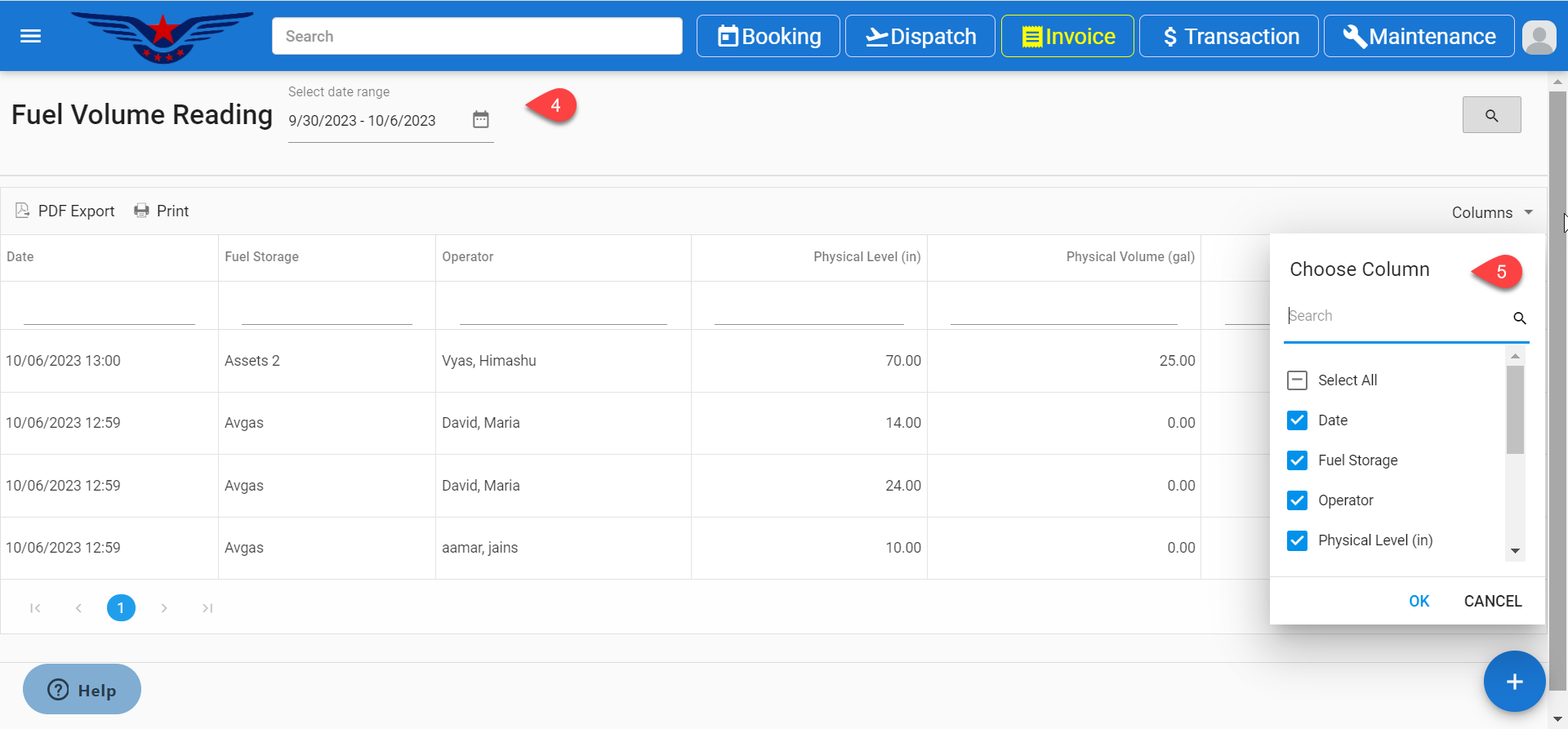Viewport: 1568px width, 729px height.
Task: Export the table using PDF Export
Action: pyautogui.click(x=65, y=211)
